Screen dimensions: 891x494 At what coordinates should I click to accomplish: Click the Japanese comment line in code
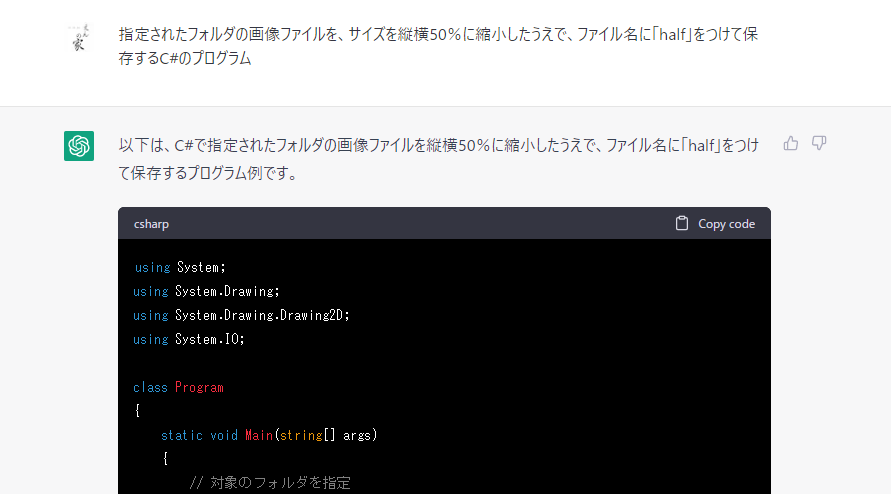[x=270, y=483]
